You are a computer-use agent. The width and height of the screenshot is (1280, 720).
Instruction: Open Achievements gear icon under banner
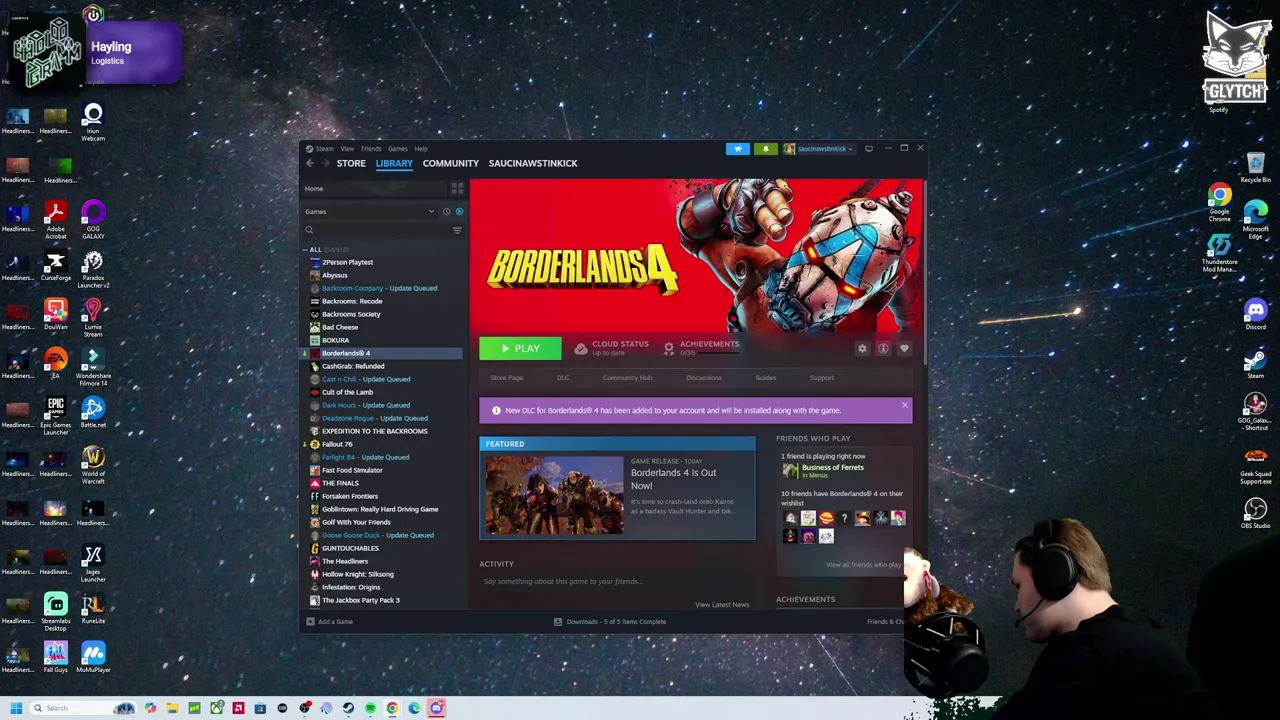click(669, 348)
